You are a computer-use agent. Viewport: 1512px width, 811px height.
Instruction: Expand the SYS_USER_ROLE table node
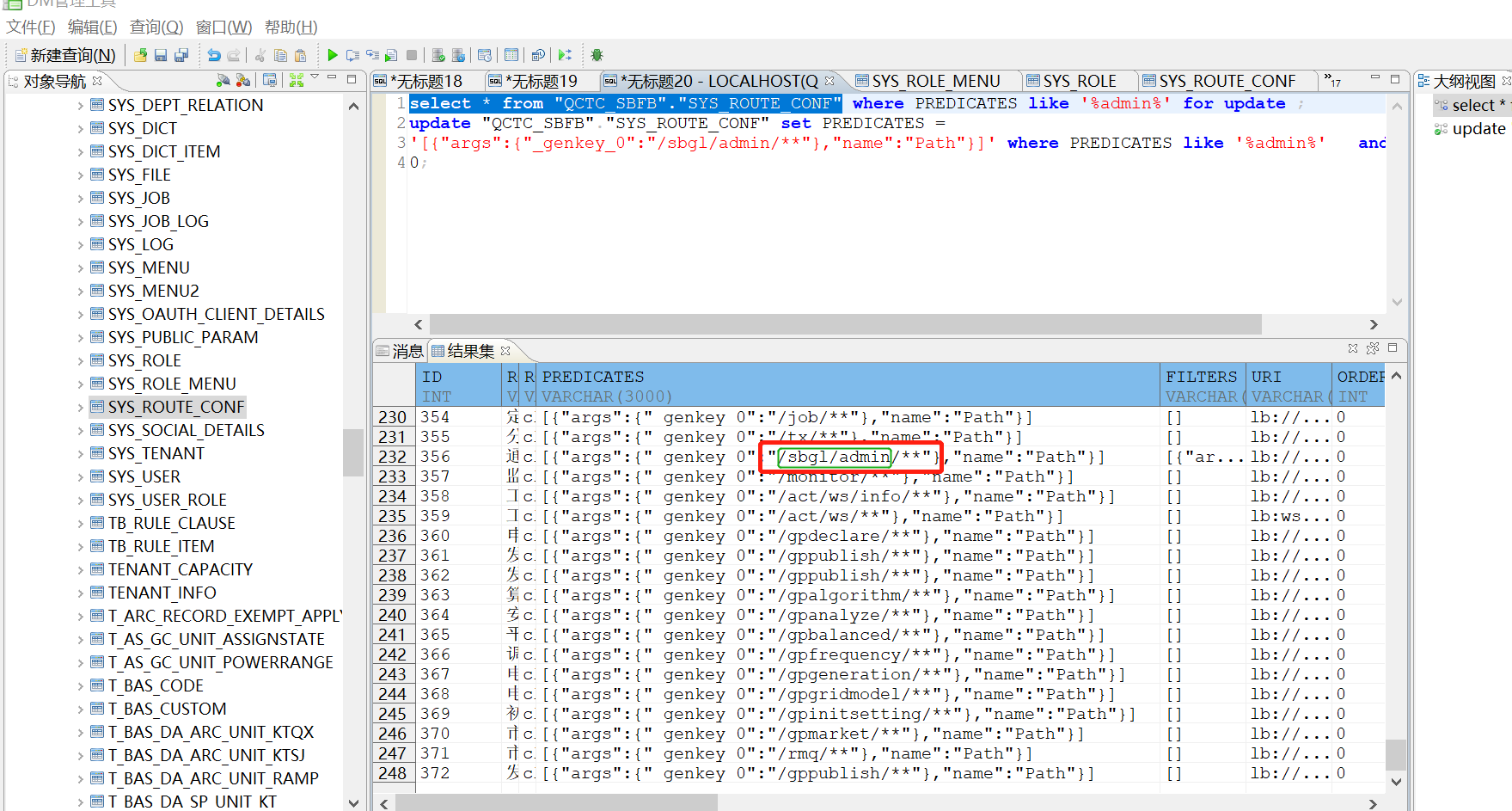[x=81, y=501]
